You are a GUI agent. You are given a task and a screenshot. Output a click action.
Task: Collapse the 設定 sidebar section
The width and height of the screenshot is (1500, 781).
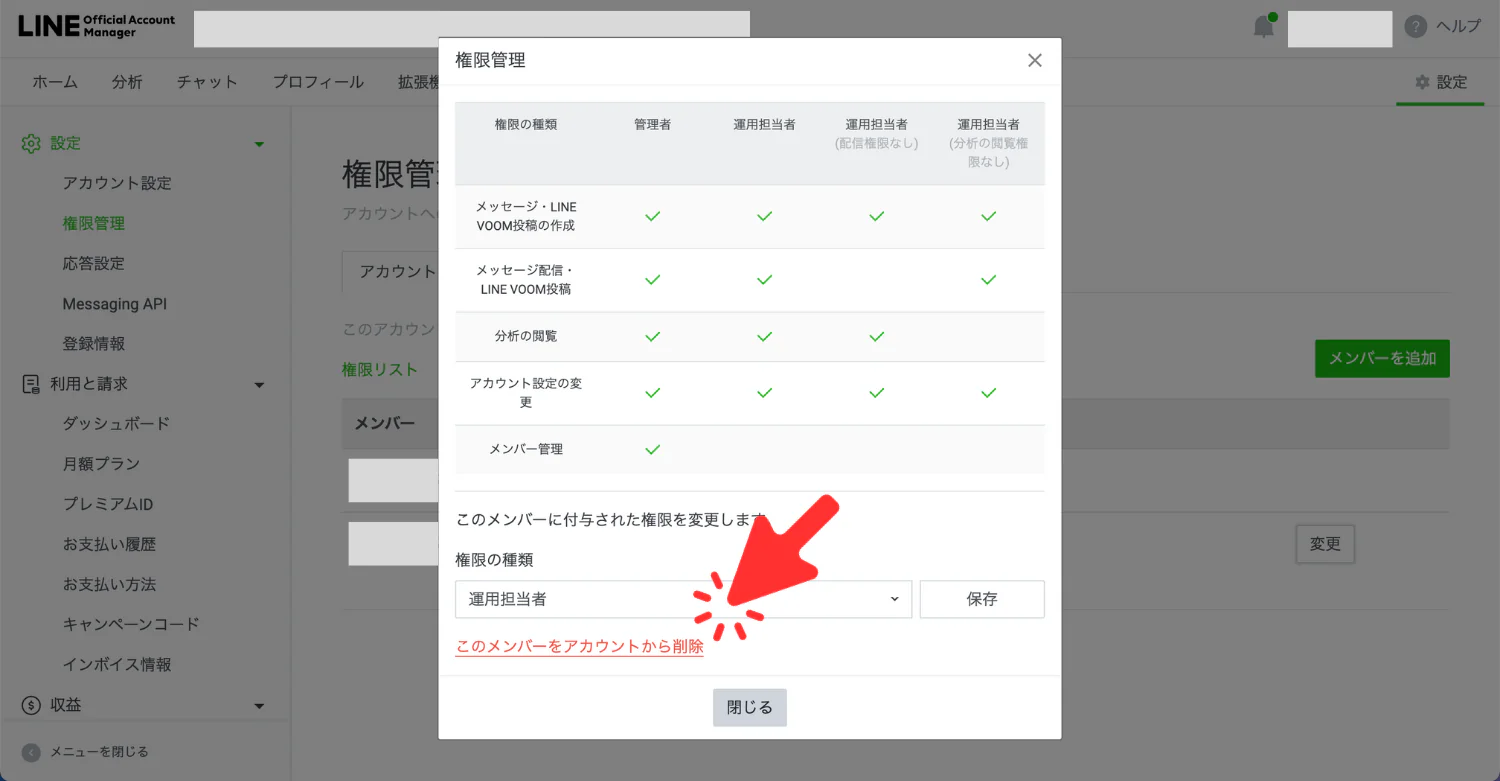pyautogui.click(x=259, y=144)
